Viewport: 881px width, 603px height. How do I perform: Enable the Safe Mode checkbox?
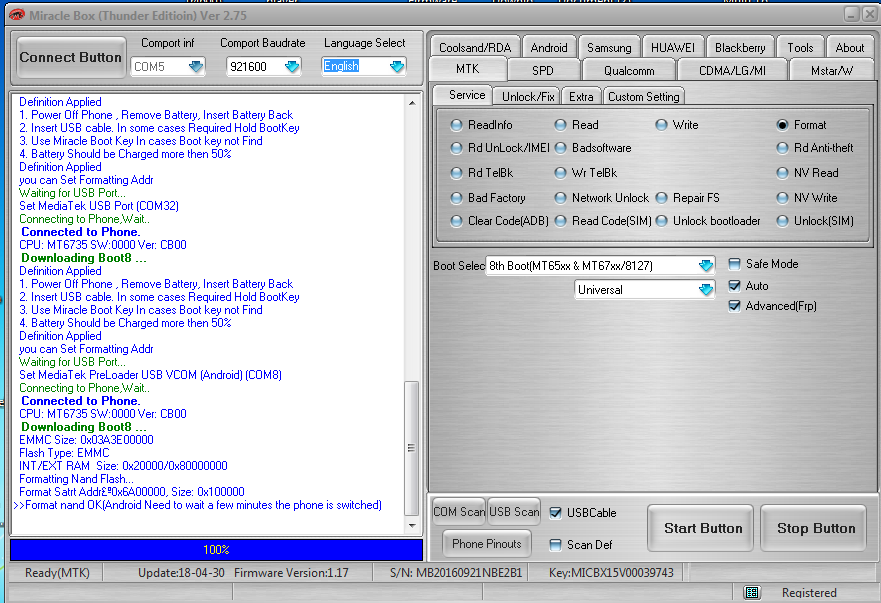pos(734,264)
